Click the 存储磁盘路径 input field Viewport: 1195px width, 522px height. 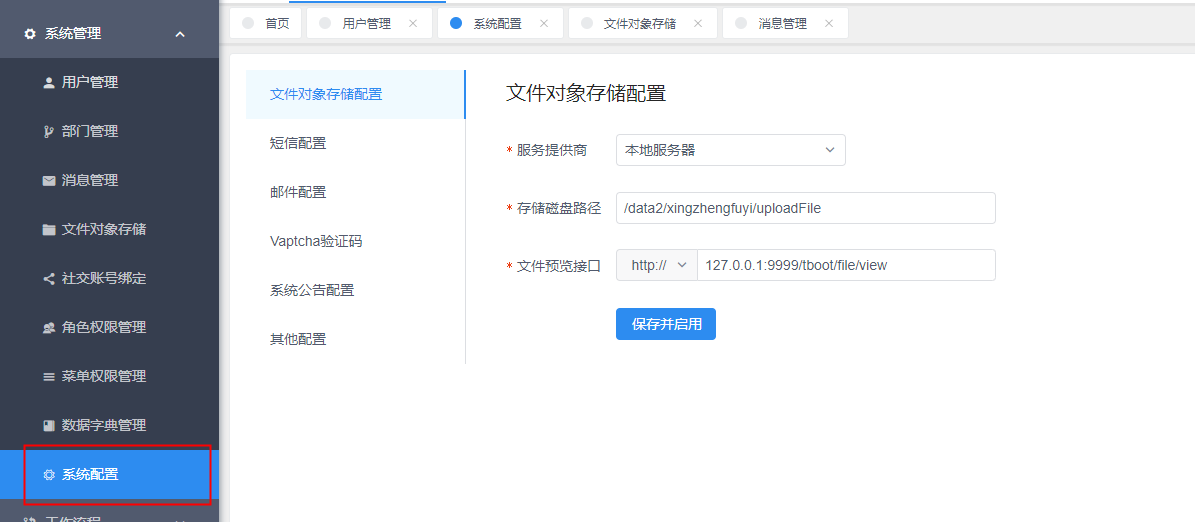[806, 208]
